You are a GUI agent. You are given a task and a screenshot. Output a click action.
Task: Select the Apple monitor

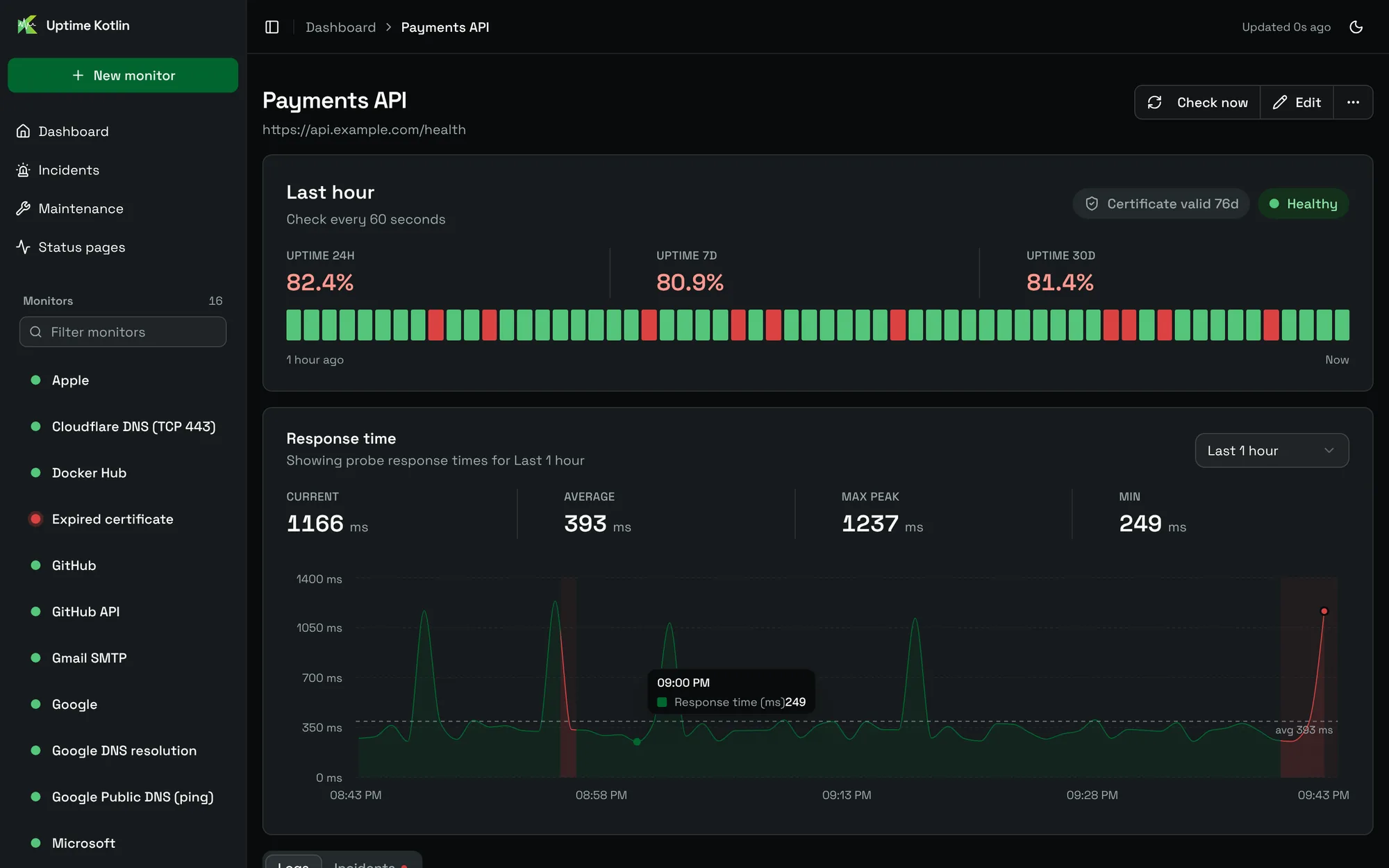(x=123, y=381)
